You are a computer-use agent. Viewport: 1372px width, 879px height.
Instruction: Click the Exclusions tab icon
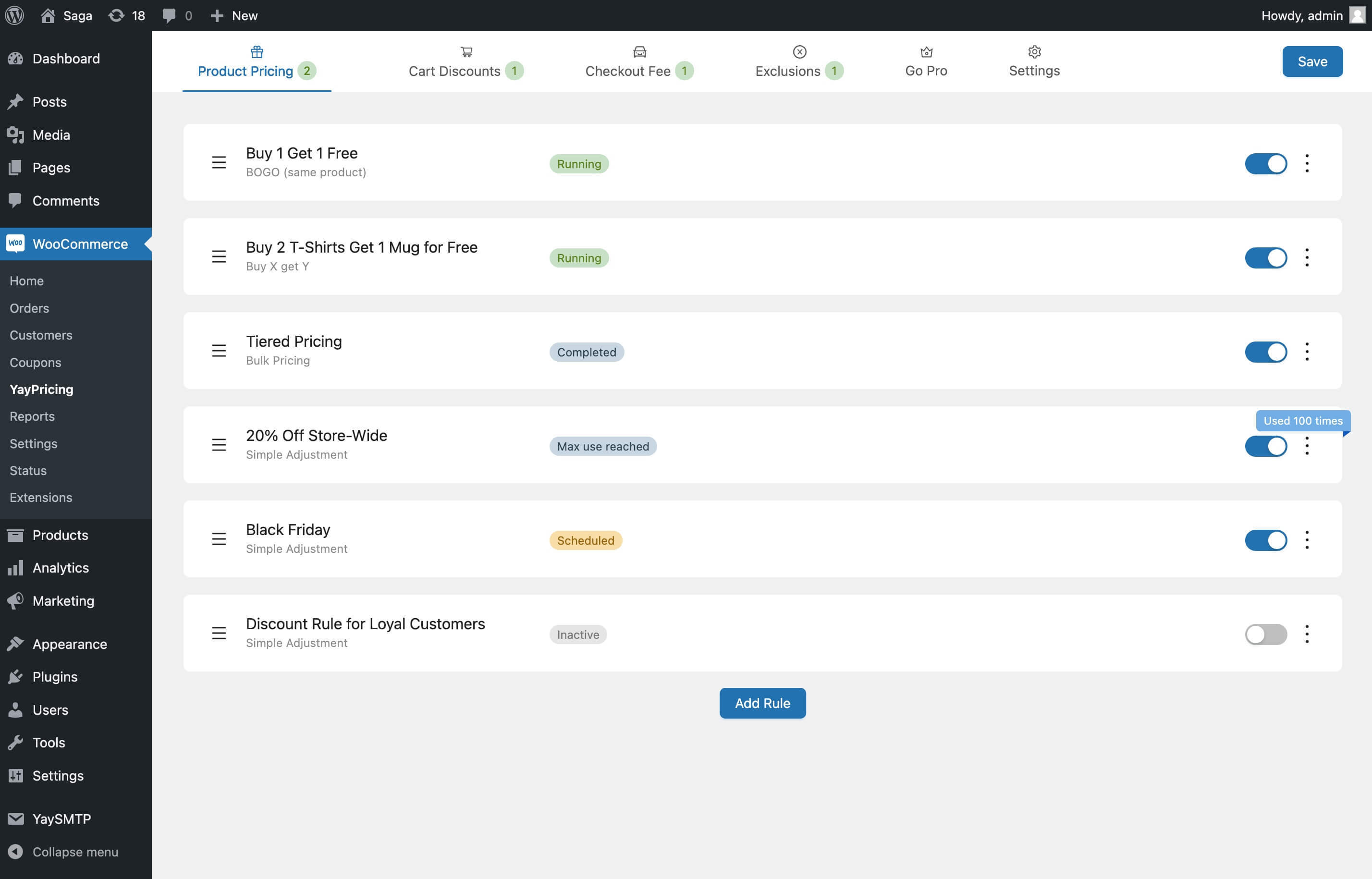tap(799, 51)
